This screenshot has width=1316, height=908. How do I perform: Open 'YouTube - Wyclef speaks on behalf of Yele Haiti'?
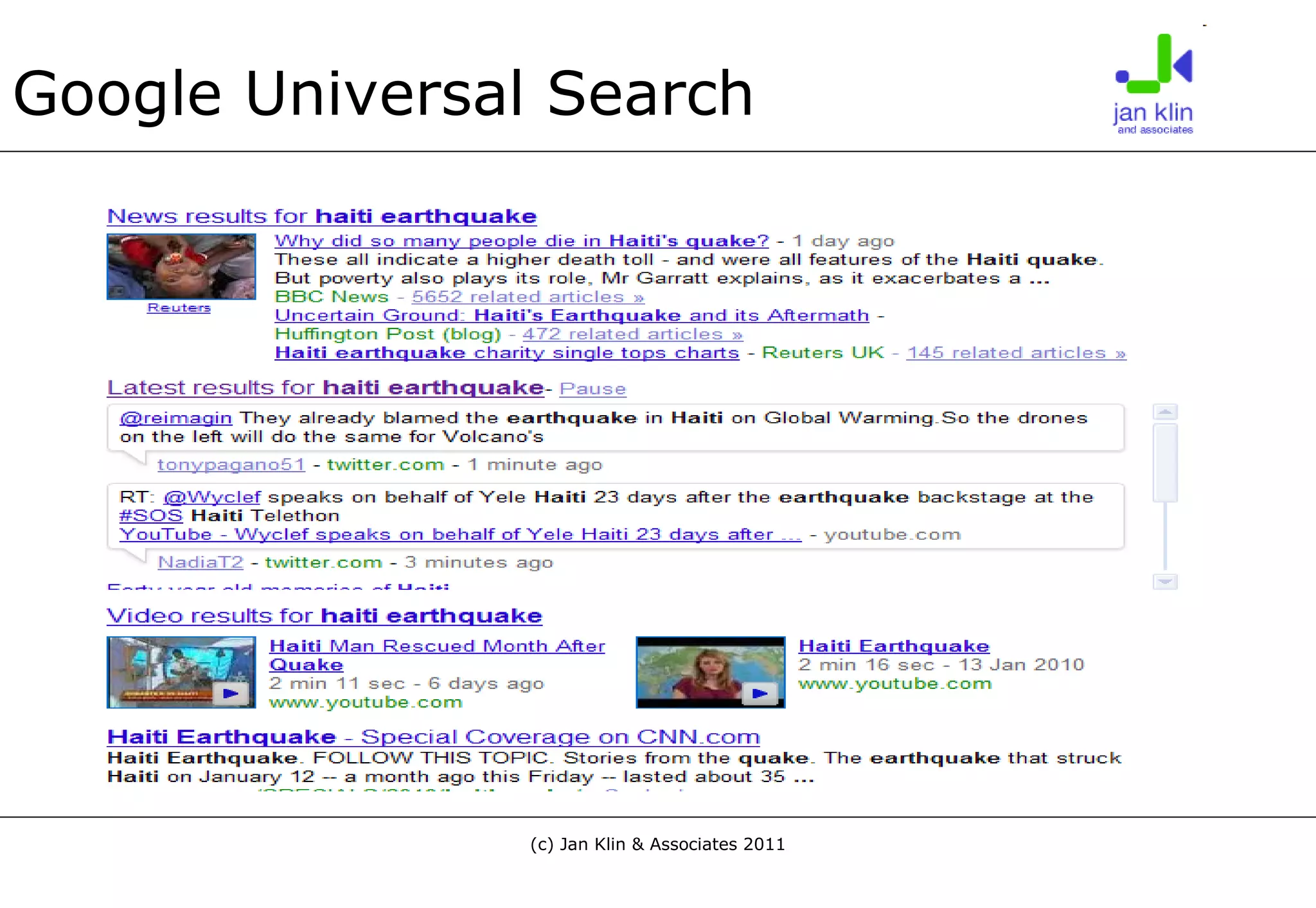(460, 535)
